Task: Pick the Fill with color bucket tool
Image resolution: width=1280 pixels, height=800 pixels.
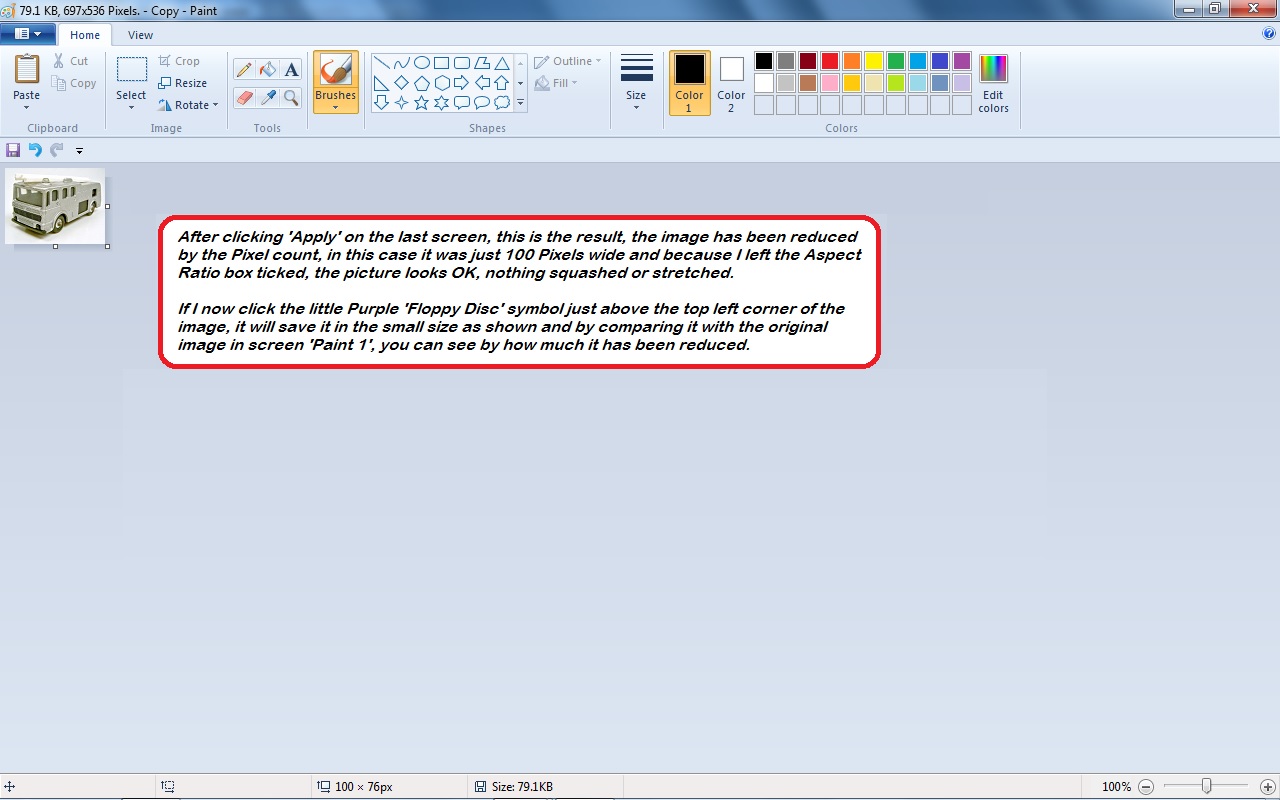Action: 267,70
